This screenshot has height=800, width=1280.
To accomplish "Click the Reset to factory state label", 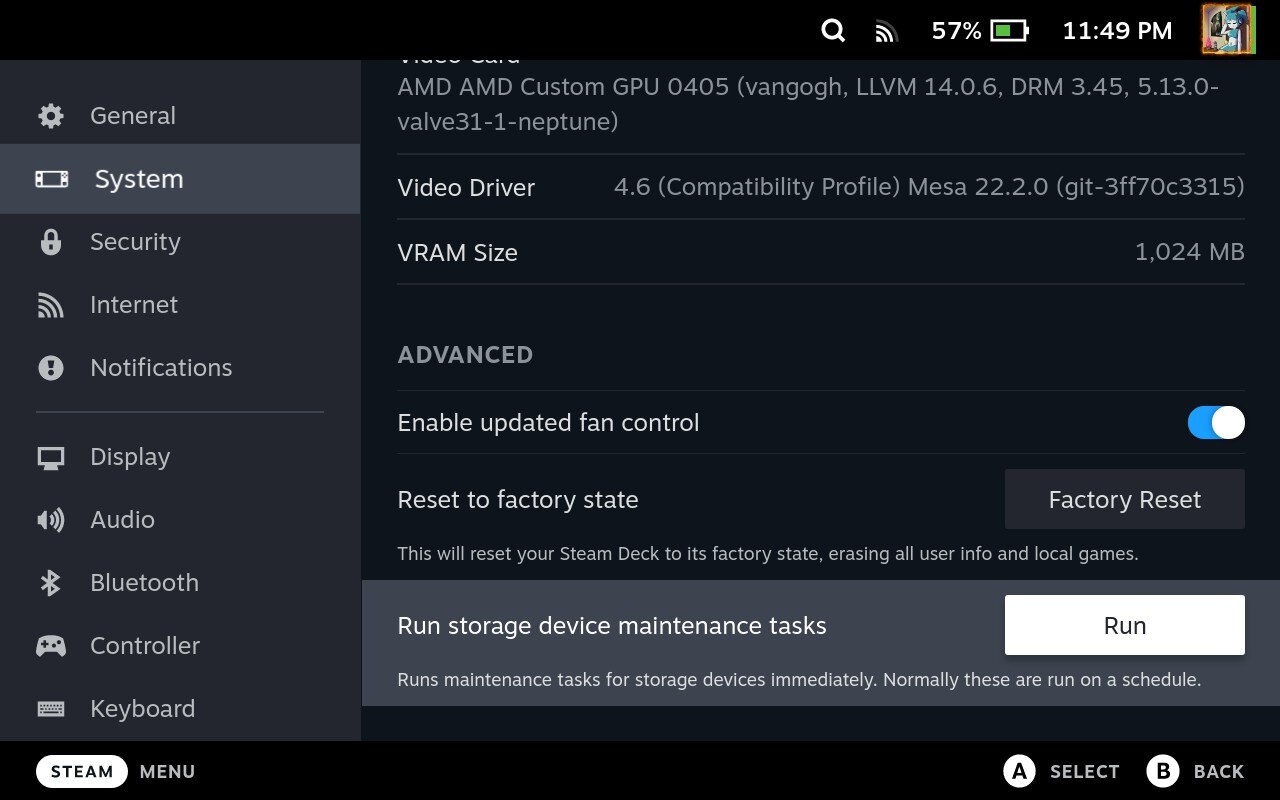I will [518, 500].
